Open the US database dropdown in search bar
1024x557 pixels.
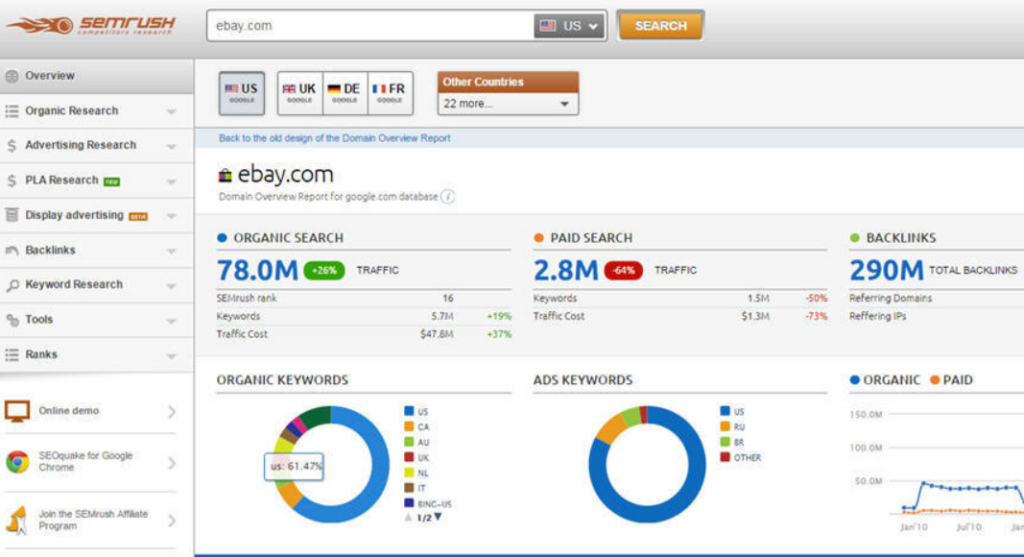point(569,26)
